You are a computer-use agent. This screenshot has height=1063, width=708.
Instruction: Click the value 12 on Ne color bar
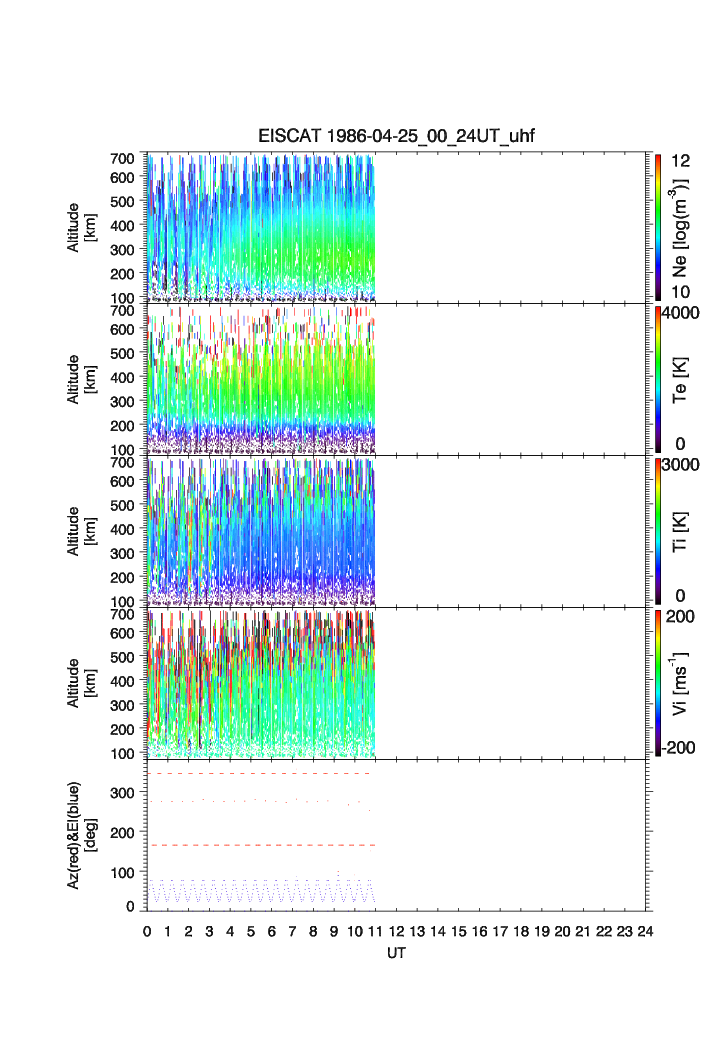coord(680,161)
